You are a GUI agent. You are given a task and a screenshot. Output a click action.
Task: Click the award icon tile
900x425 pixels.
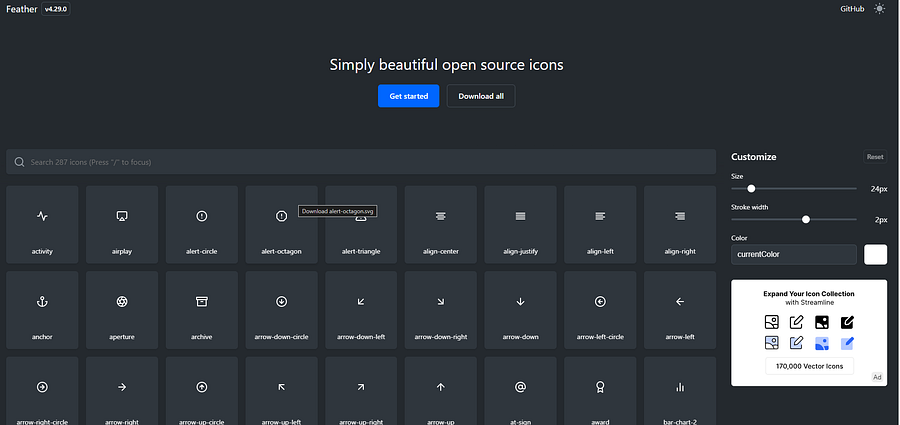(600, 391)
